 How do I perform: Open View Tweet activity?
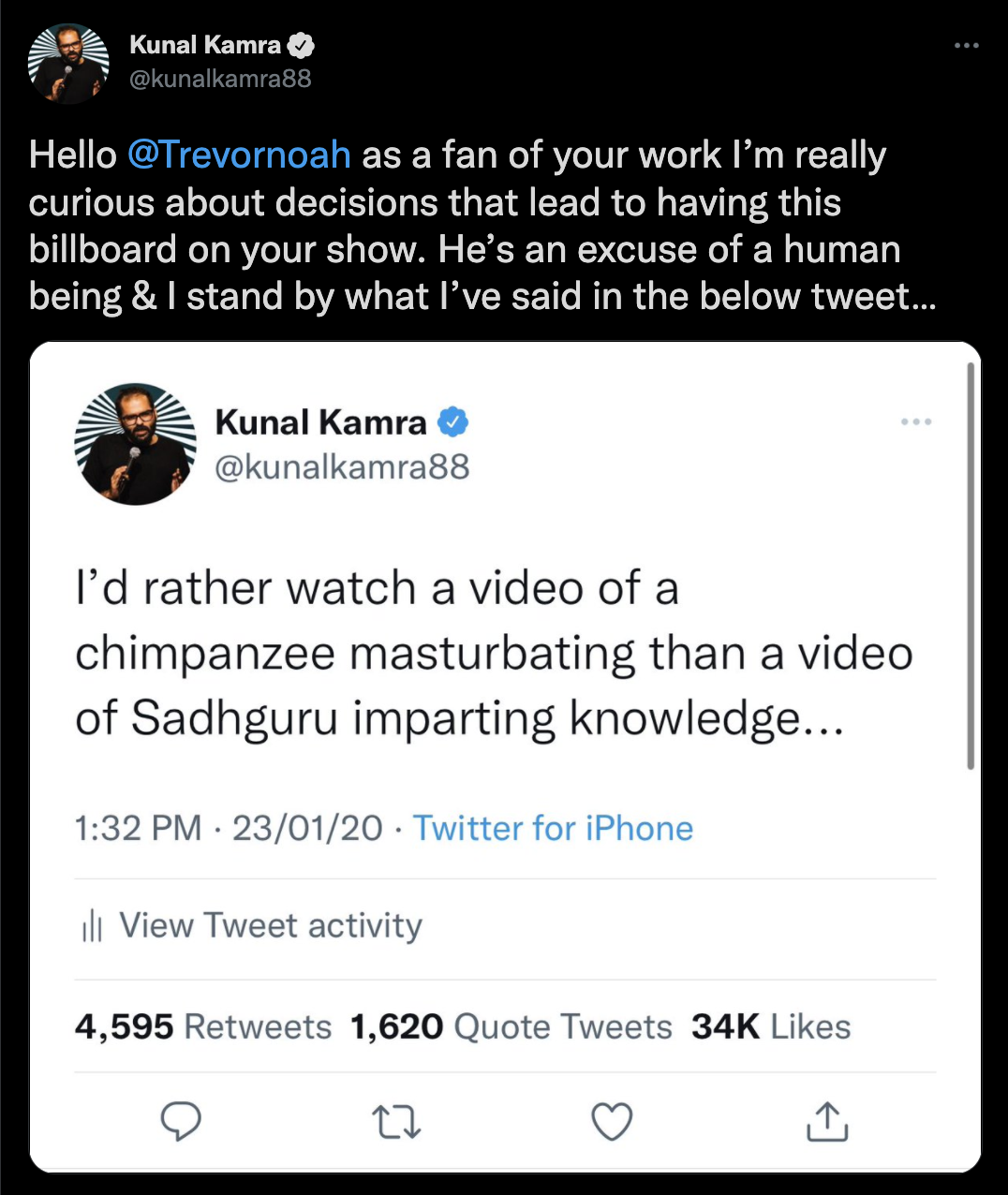coord(270,926)
